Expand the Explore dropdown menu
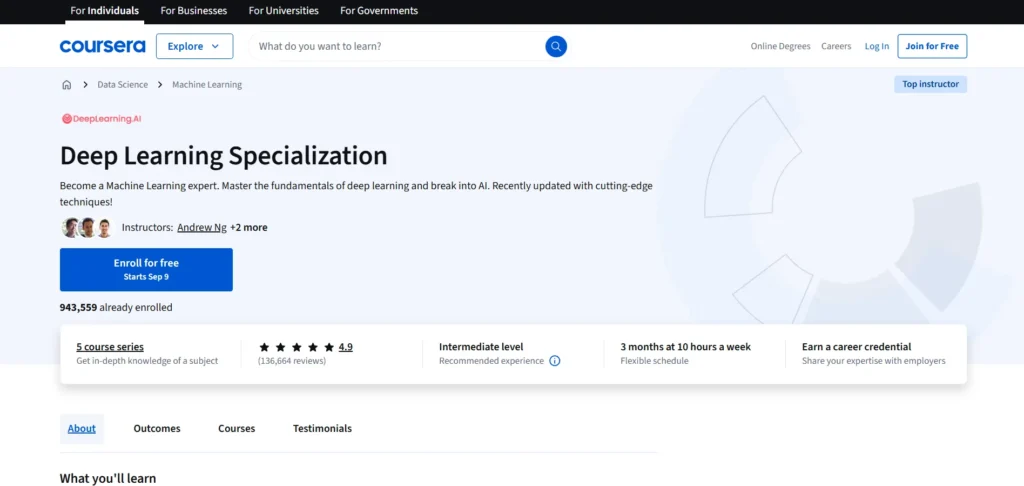1024x486 pixels. 194,46
